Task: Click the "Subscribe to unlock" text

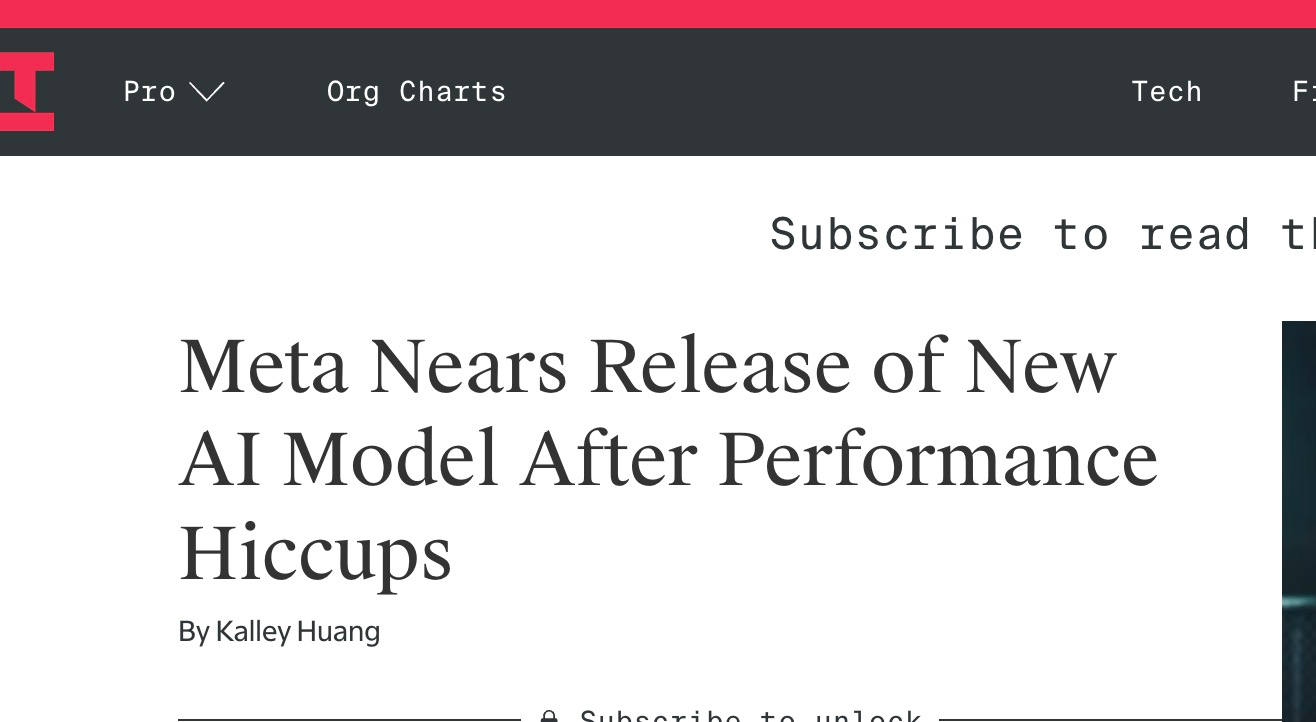Action: coord(750,716)
